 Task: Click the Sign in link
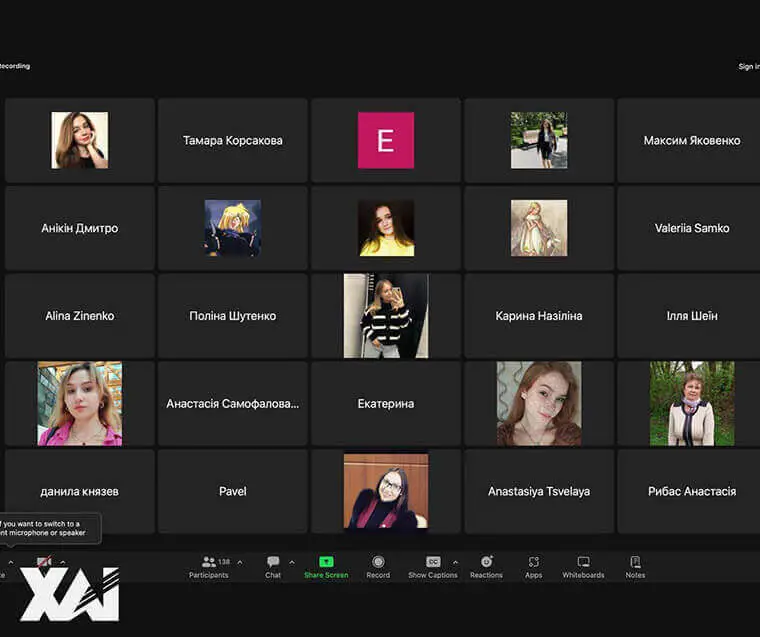pyautogui.click(x=748, y=67)
